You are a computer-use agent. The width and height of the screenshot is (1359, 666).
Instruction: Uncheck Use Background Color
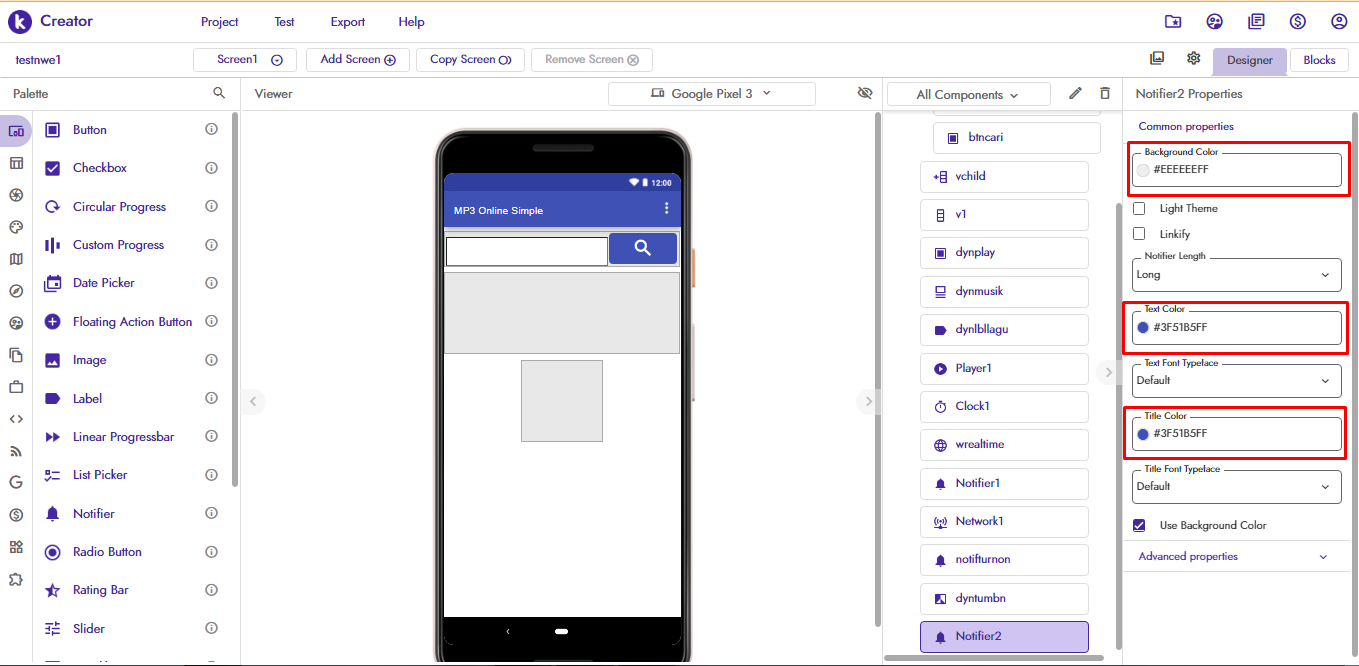pyautogui.click(x=1139, y=524)
